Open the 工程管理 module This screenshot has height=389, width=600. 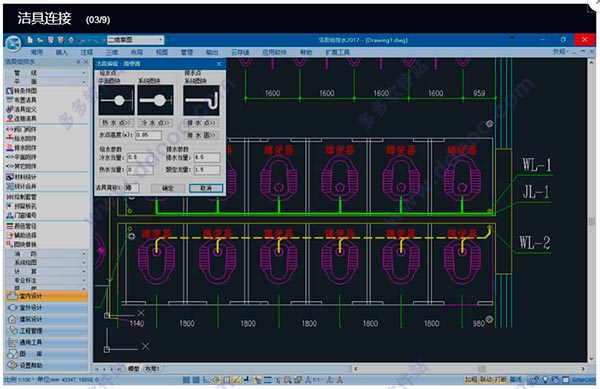[x=47, y=330]
